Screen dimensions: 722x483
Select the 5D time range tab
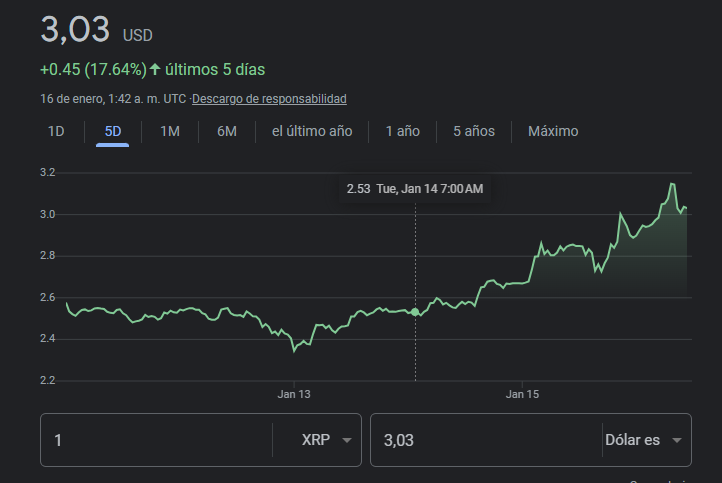[x=112, y=131]
